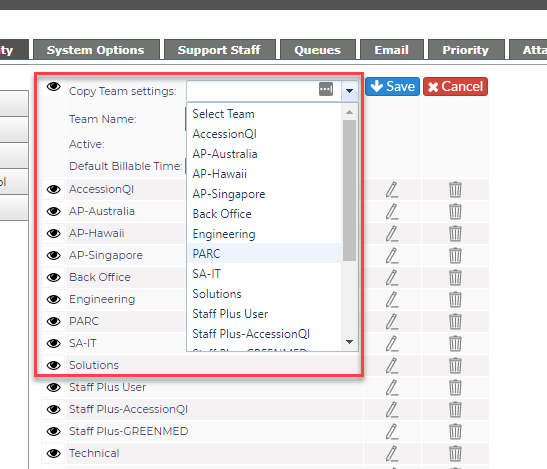Toggle eye icon beside Technical team

click(x=53, y=453)
